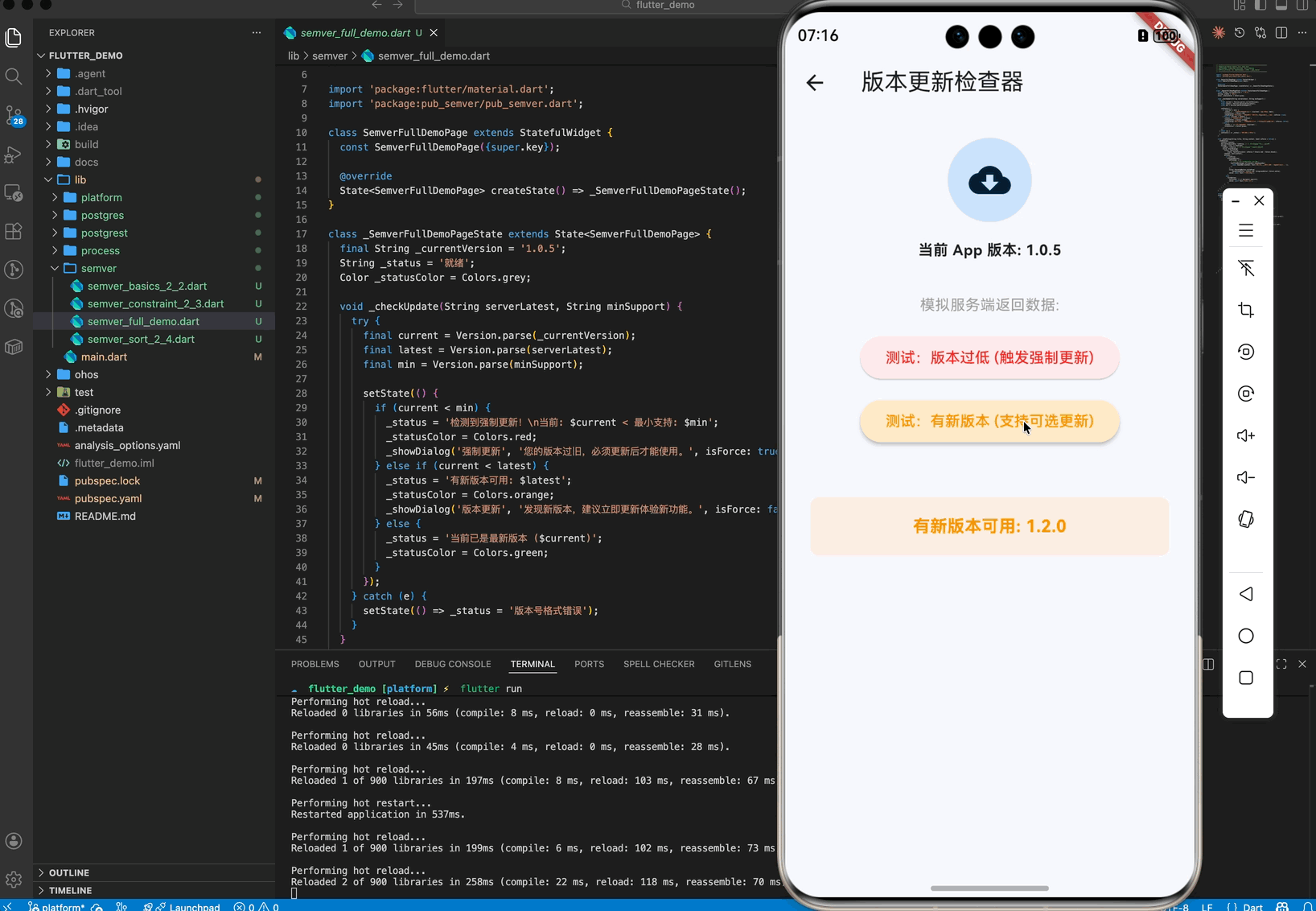
Task: Open the GitLens Inspect view
Action: (14, 309)
